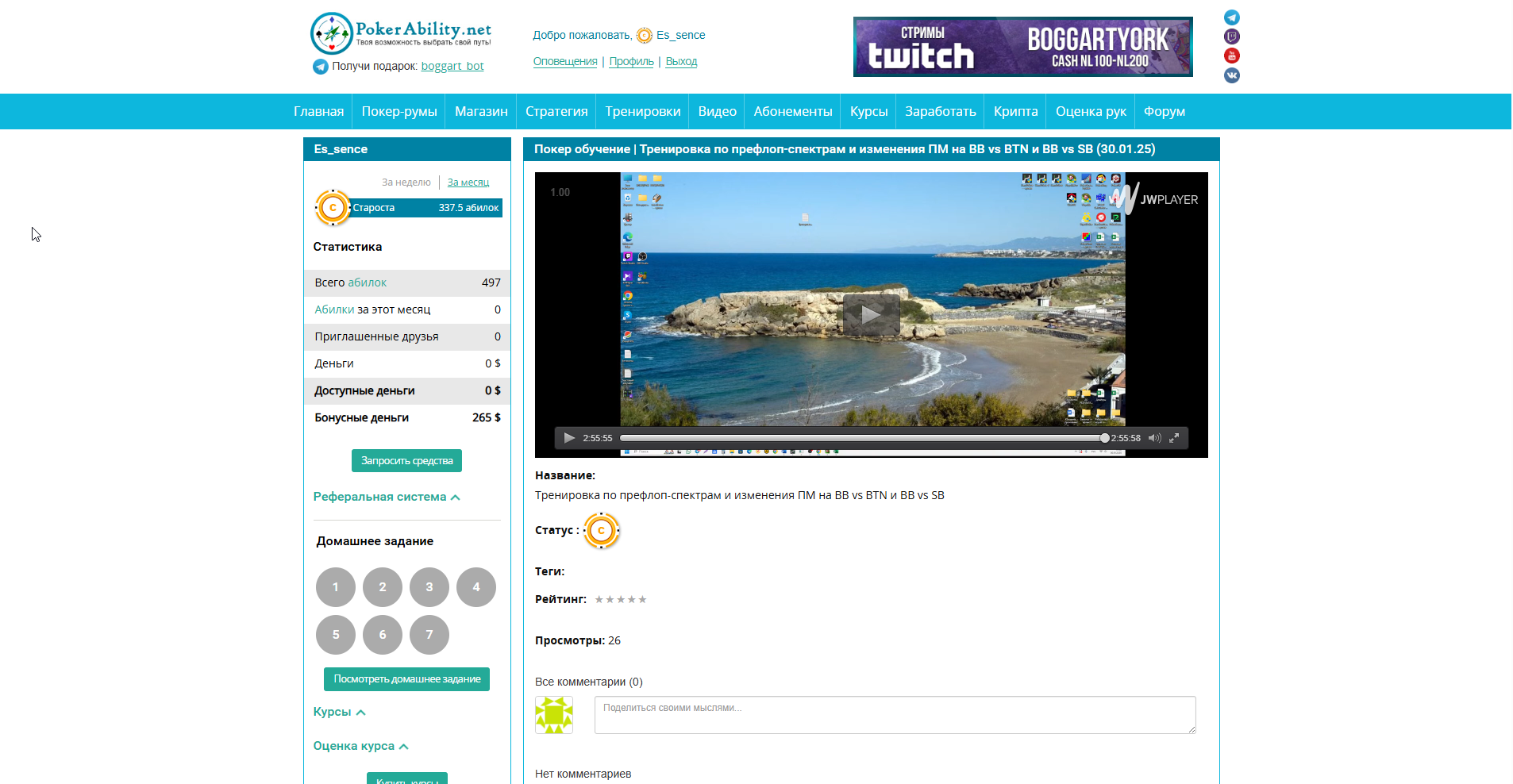Screen dimensions: 1513x784
Task: Expand the 'Оценка курса' sidebar section
Action: point(360,746)
